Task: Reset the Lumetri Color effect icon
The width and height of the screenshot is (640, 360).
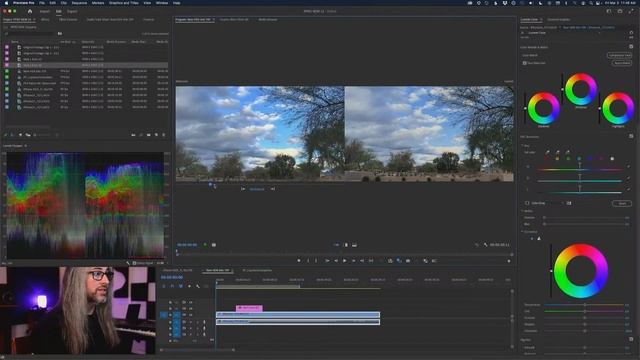Action: point(631,33)
